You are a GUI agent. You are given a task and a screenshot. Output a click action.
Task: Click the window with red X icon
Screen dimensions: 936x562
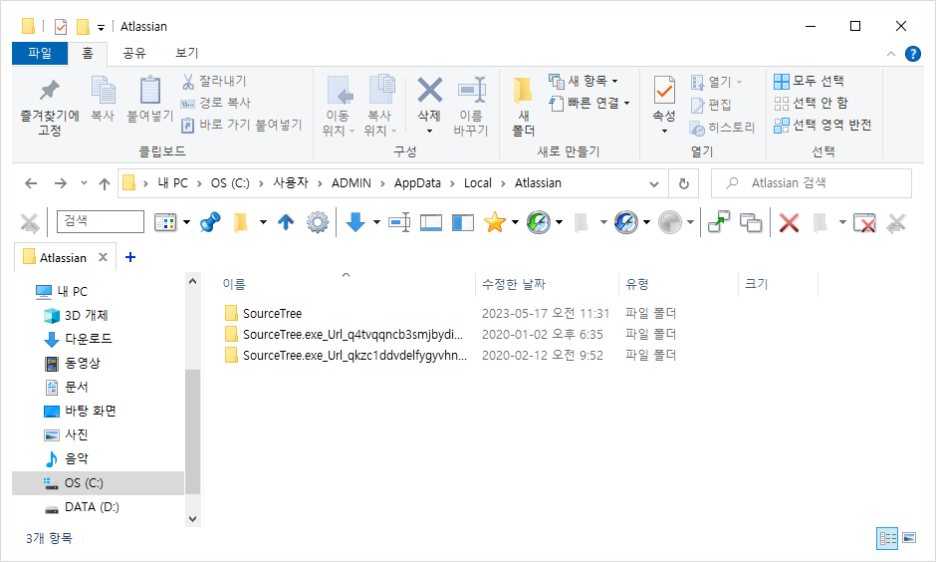(x=864, y=223)
